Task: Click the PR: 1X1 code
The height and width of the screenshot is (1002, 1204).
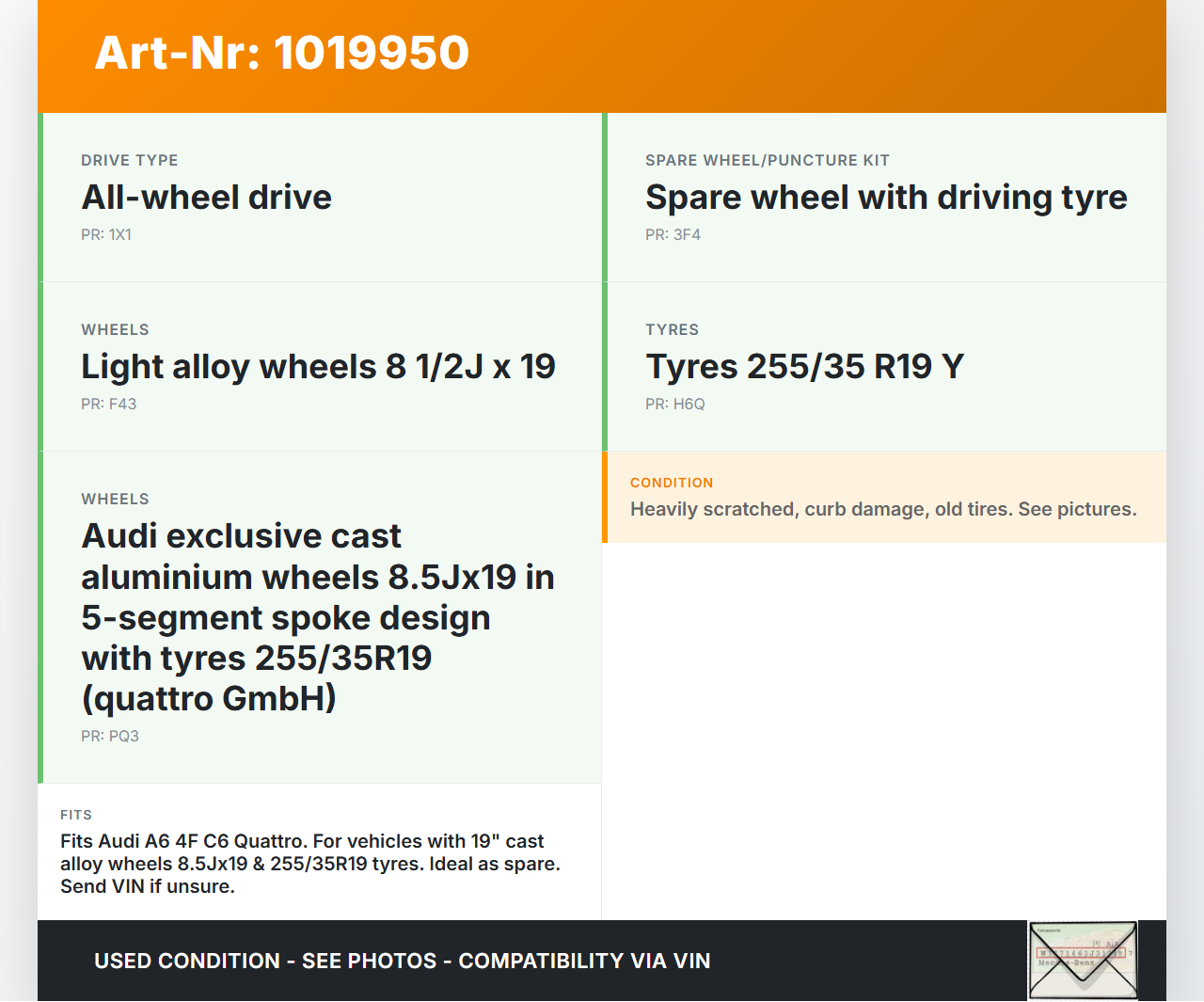Action: (x=106, y=235)
